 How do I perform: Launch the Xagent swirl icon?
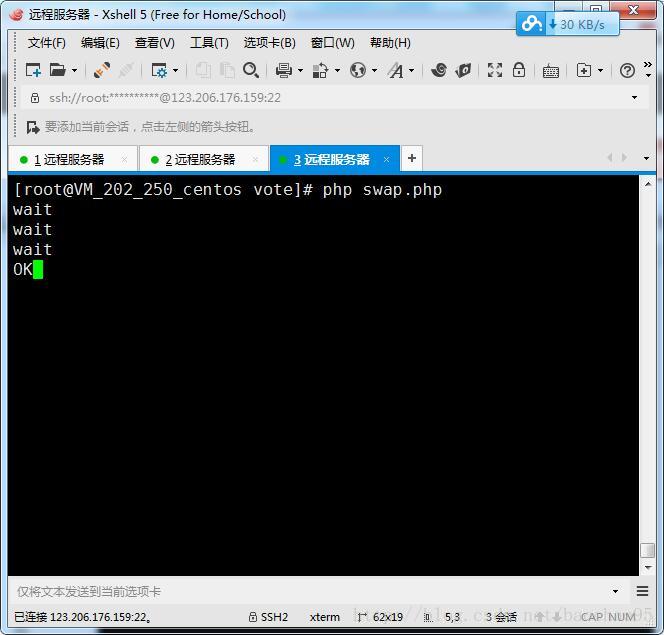[439, 70]
